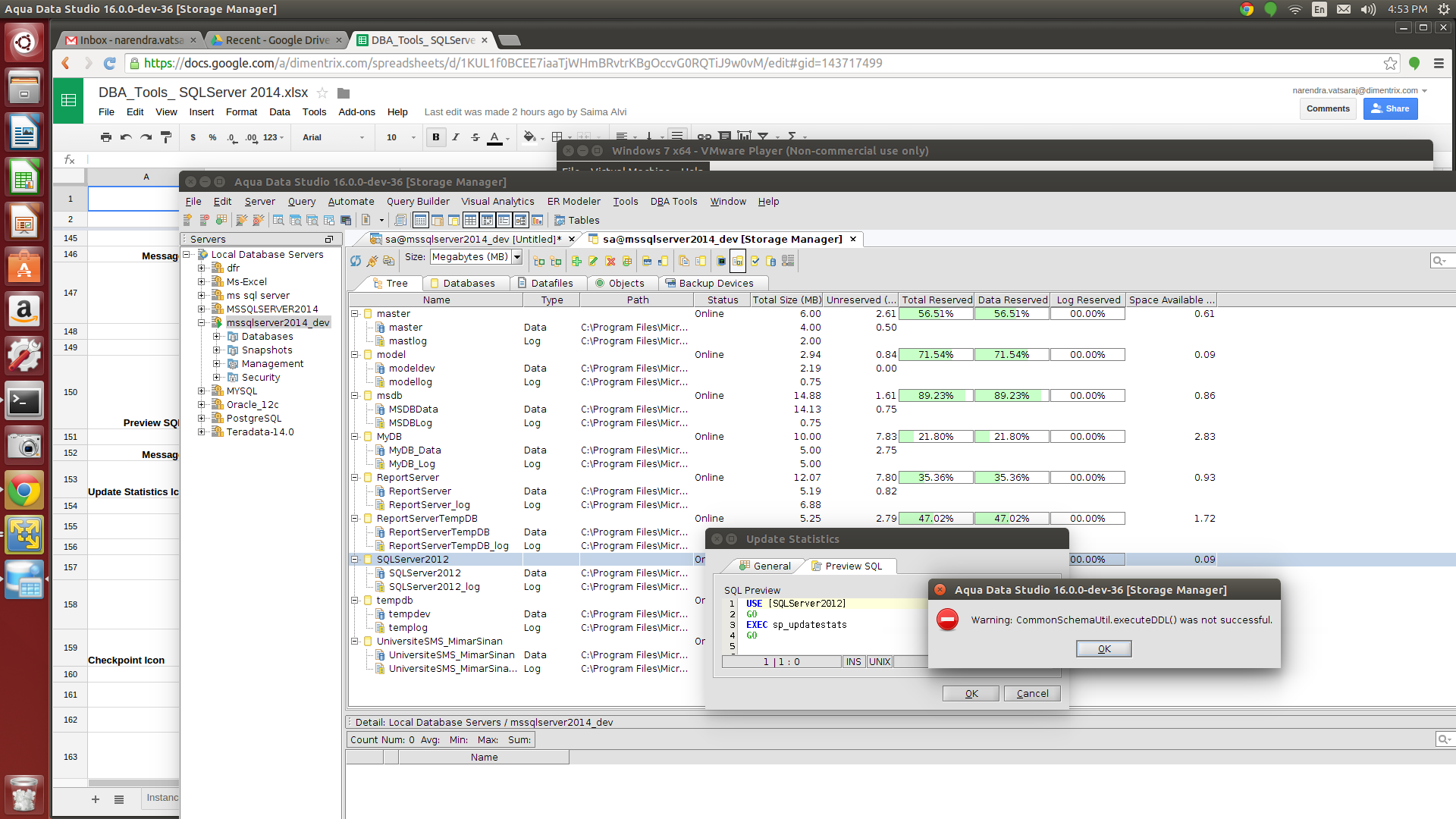Image resolution: width=1456 pixels, height=819 pixels.
Task: Open Chrome from the Ubuntu launcher
Action: coord(24,491)
